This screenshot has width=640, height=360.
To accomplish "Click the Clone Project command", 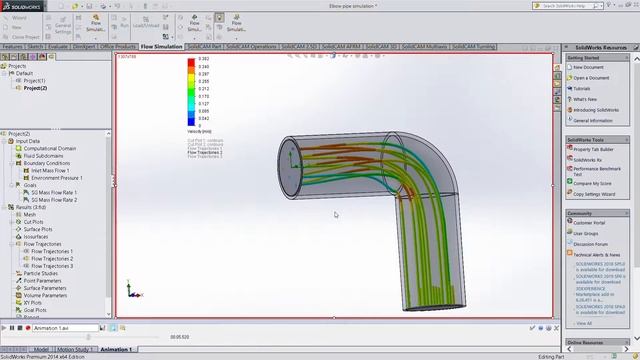I will tap(21, 37).
